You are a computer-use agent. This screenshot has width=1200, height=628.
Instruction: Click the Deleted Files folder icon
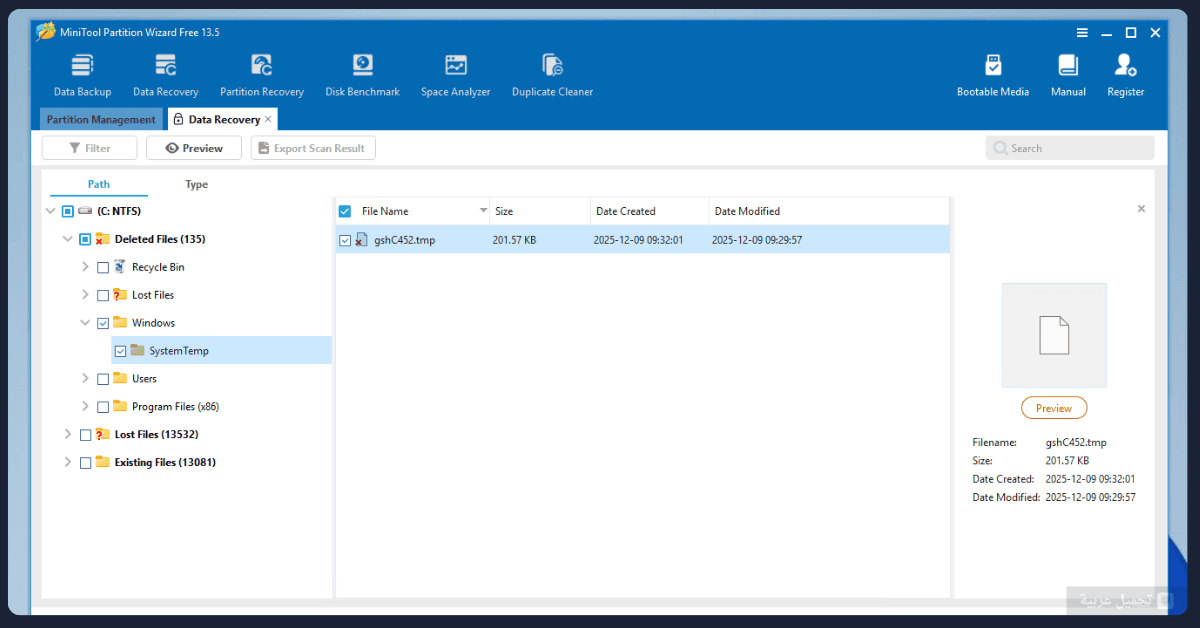coord(102,239)
